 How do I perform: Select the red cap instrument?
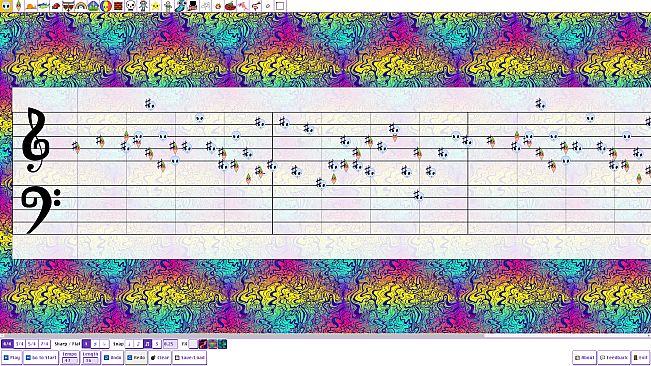[56, 6]
